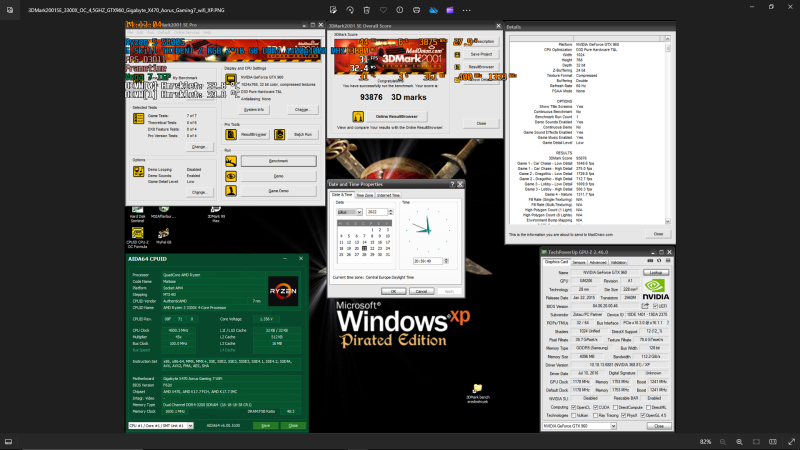Click the Details window scrollbar up arrow

coord(668,39)
